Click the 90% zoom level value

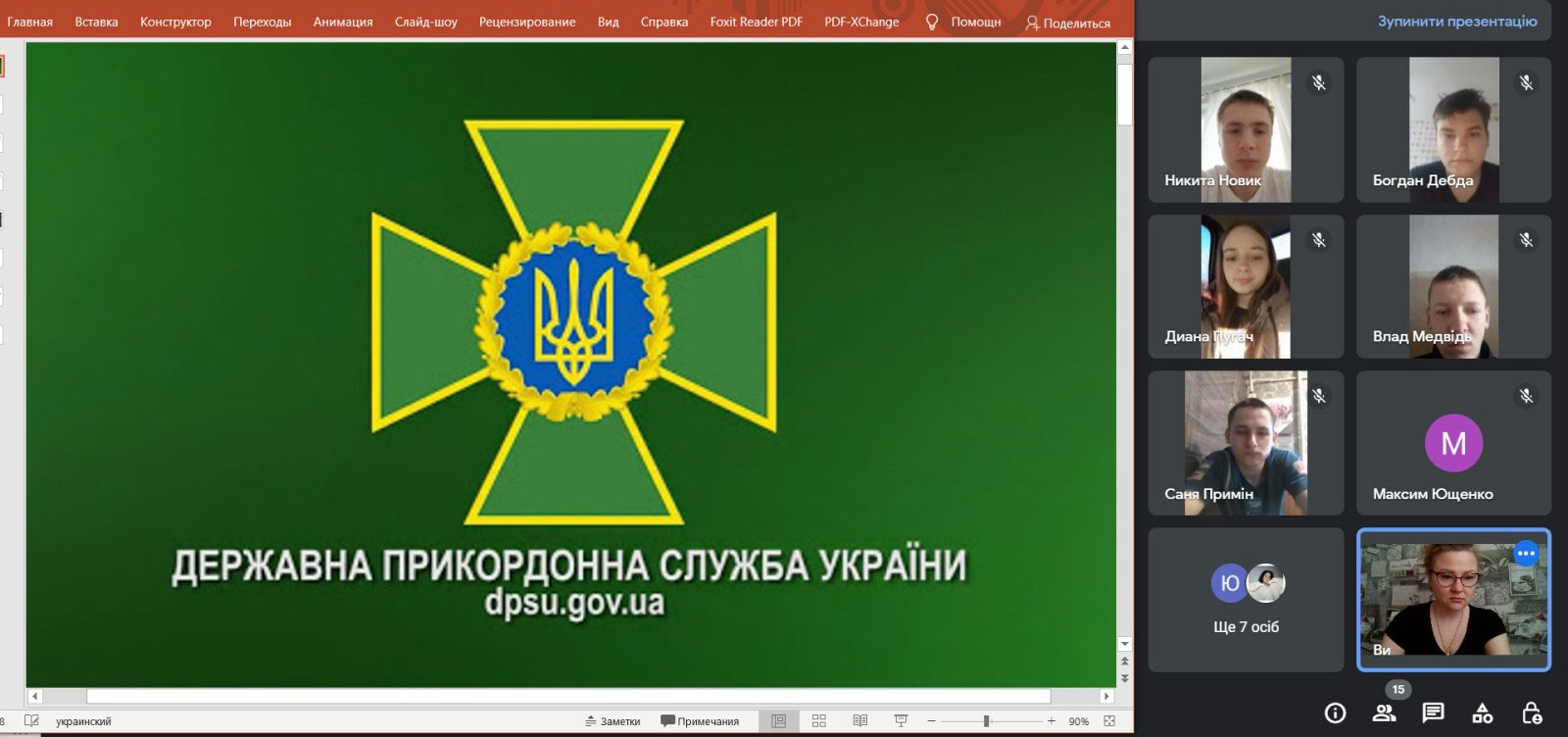coord(1078,721)
